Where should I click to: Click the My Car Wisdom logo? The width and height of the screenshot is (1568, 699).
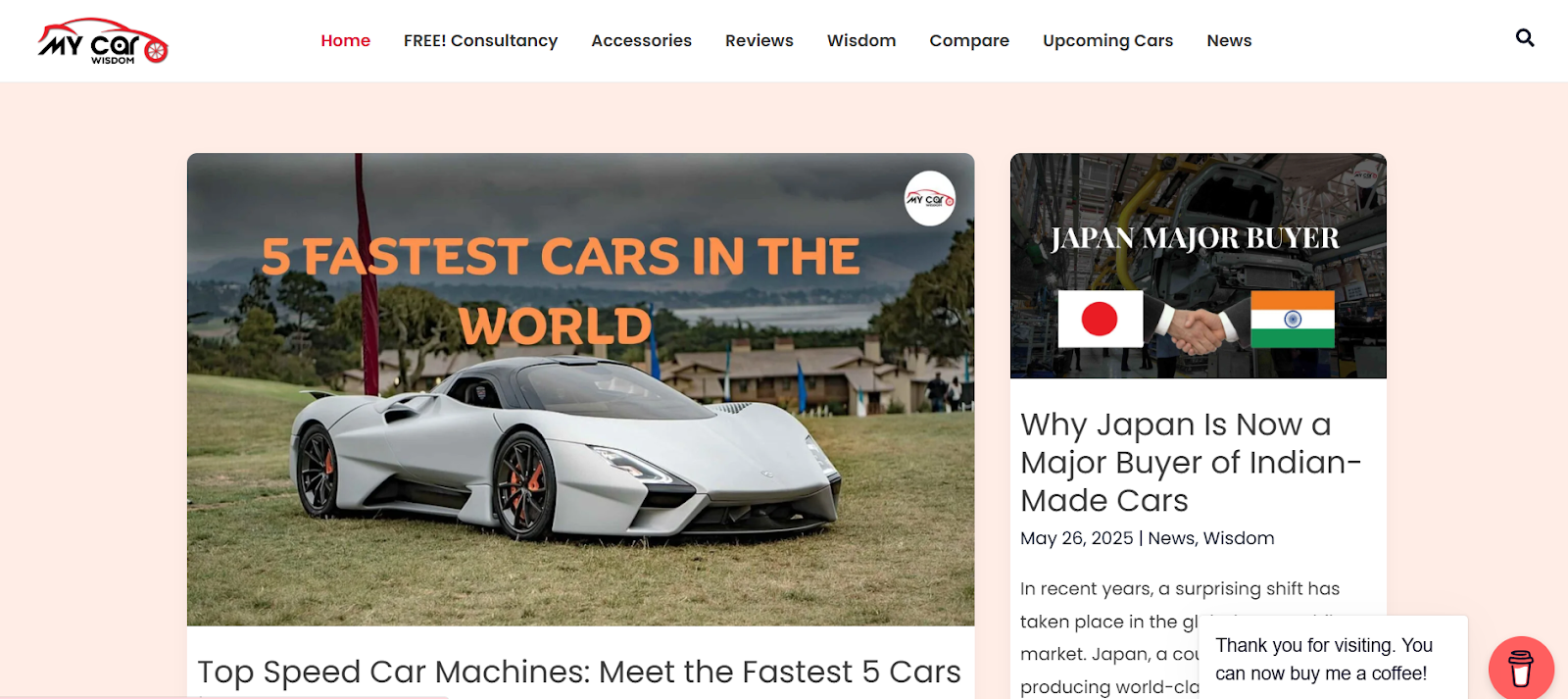(x=103, y=41)
